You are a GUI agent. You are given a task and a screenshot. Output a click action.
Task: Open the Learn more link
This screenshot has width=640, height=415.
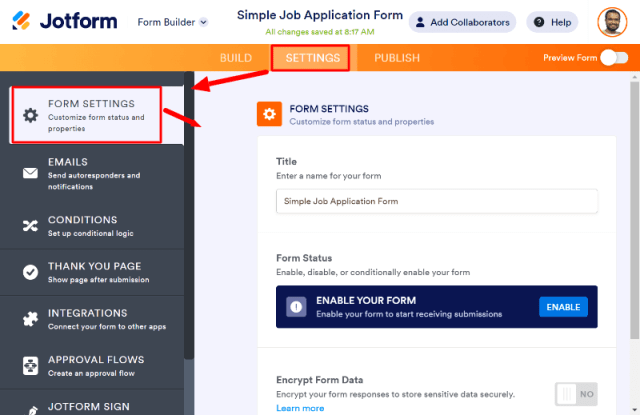(x=300, y=408)
